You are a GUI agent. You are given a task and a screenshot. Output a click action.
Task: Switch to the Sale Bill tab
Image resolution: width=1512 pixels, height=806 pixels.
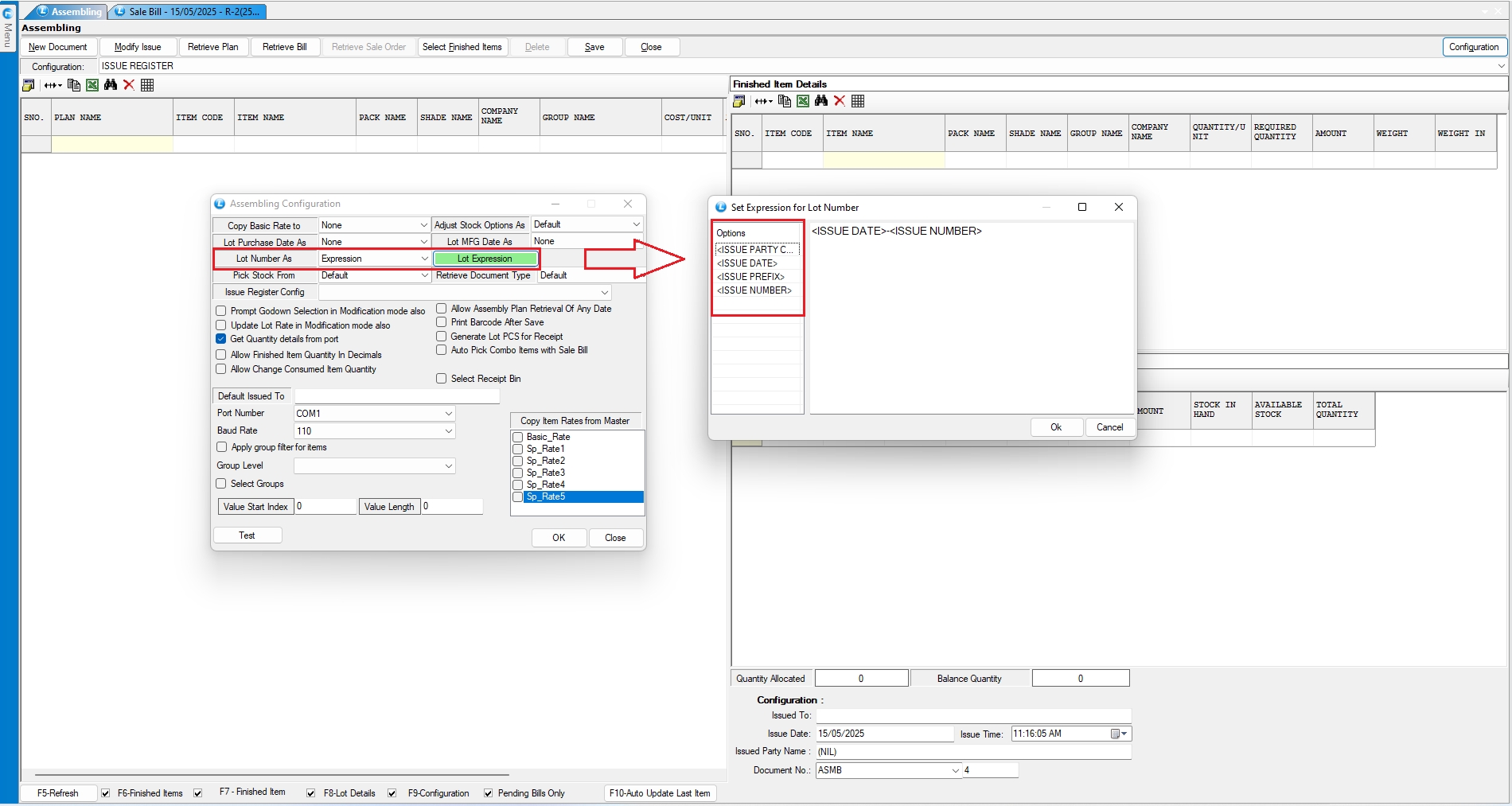[x=188, y=12]
